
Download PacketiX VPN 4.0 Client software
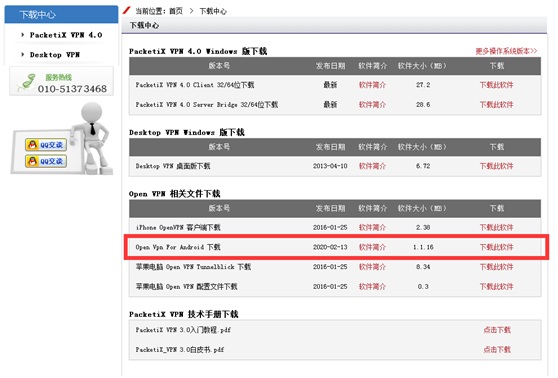tap(496, 85)
